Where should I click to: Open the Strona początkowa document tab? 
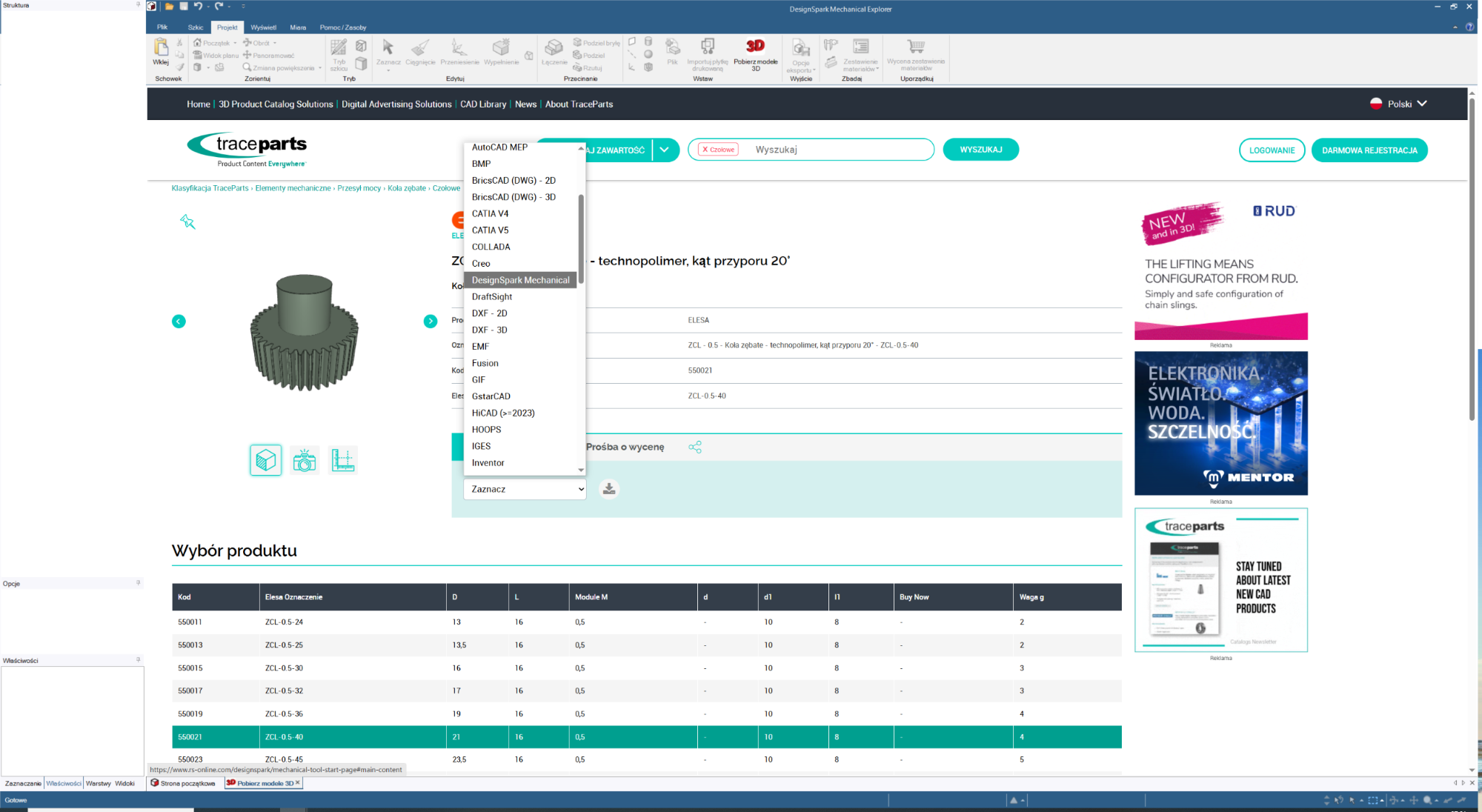coord(184,783)
